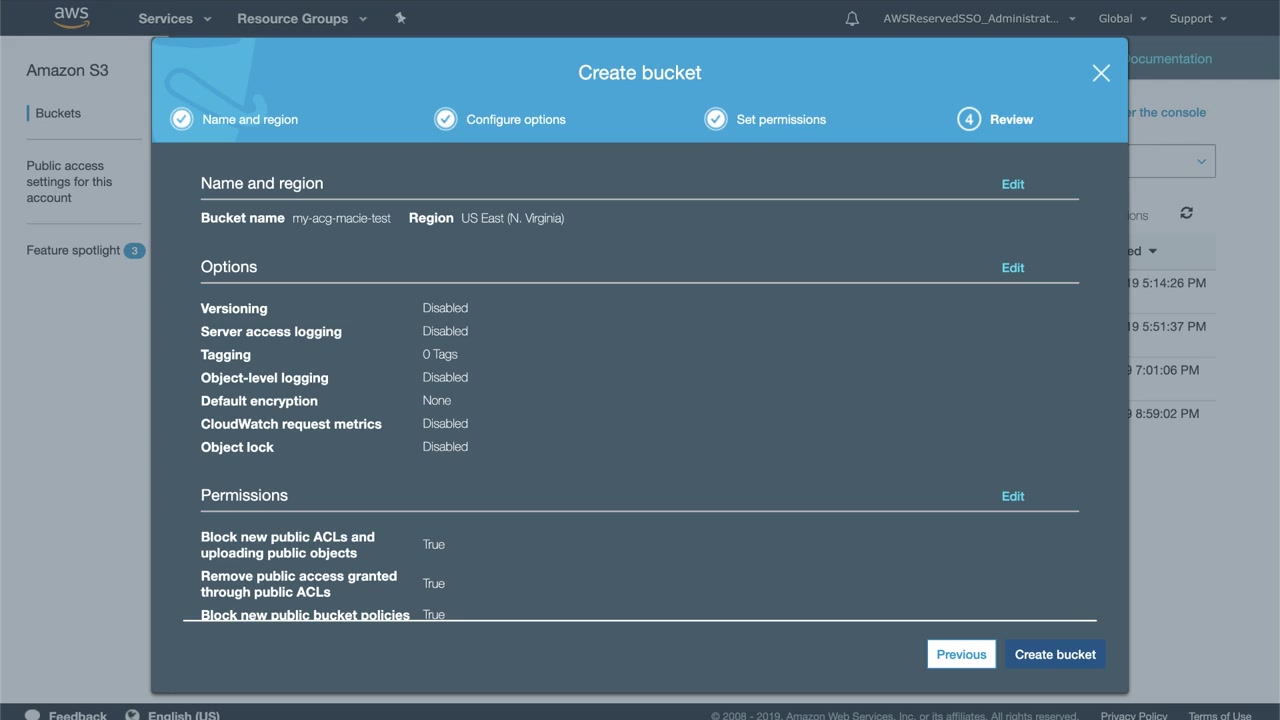
Task: Click the Block new public ACLs label
Action: [288, 545]
